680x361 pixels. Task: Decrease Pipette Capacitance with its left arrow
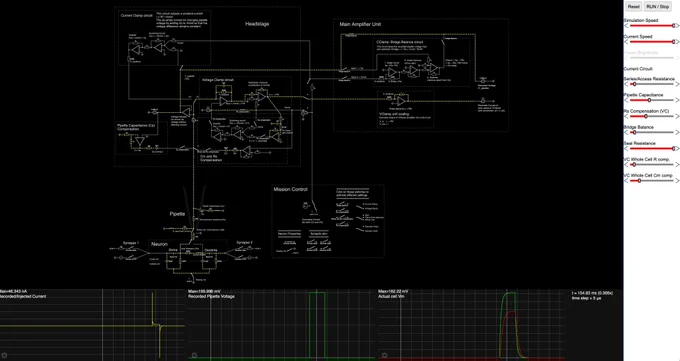tap(626, 100)
